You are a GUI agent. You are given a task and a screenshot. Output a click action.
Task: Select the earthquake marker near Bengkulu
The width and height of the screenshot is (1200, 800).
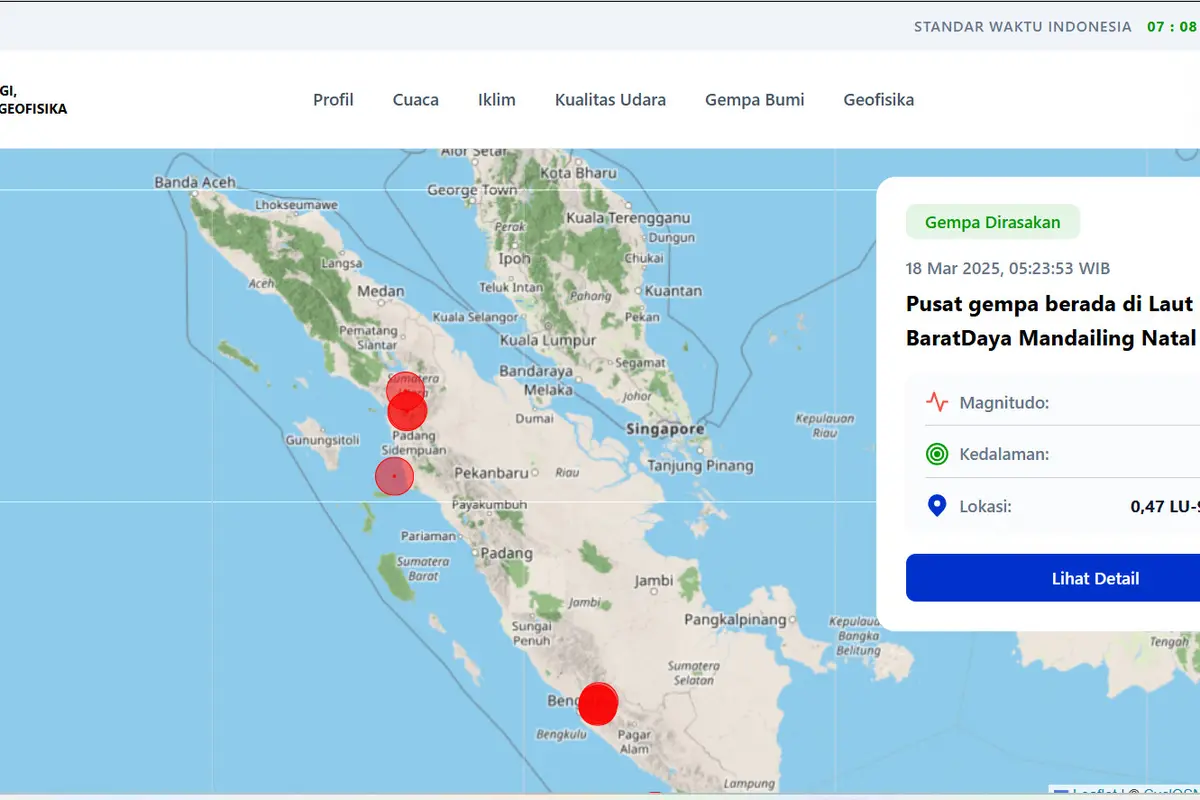point(598,704)
